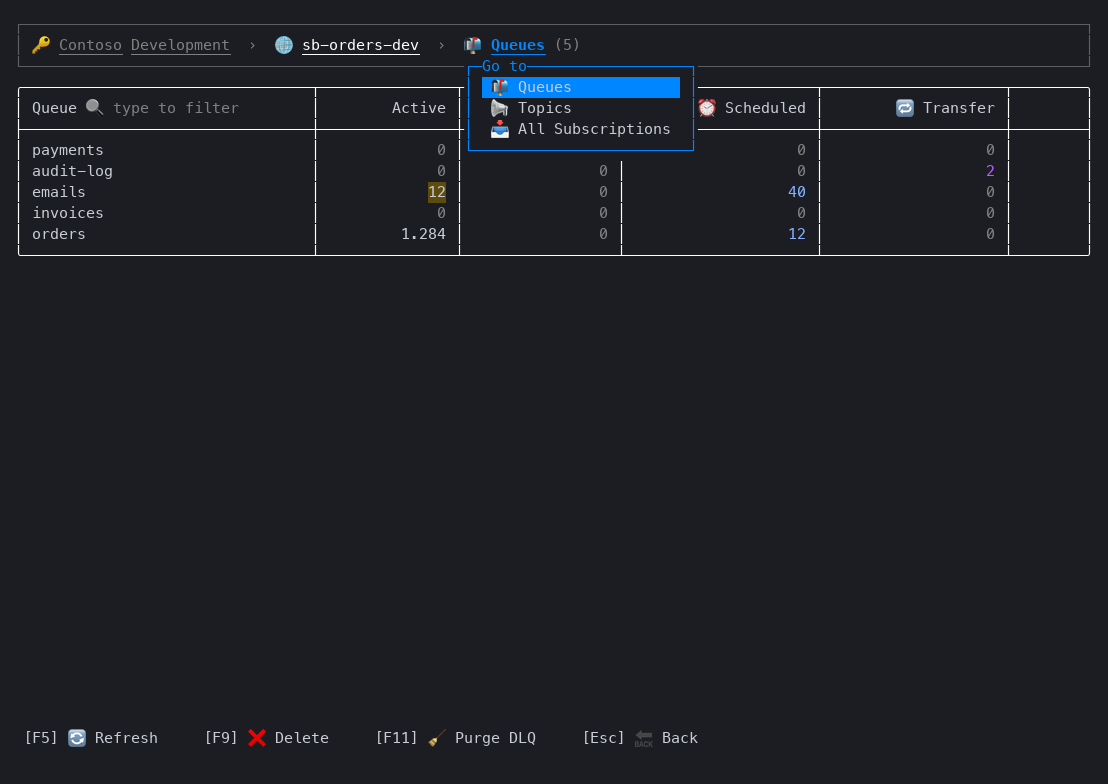Click audit-log transfer count 2

pos(990,171)
